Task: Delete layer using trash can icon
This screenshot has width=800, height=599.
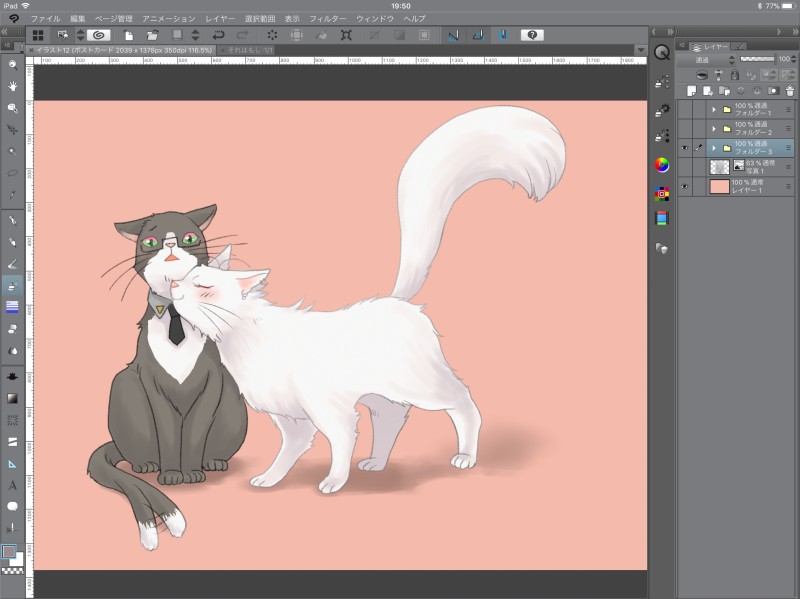Action: click(790, 91)
